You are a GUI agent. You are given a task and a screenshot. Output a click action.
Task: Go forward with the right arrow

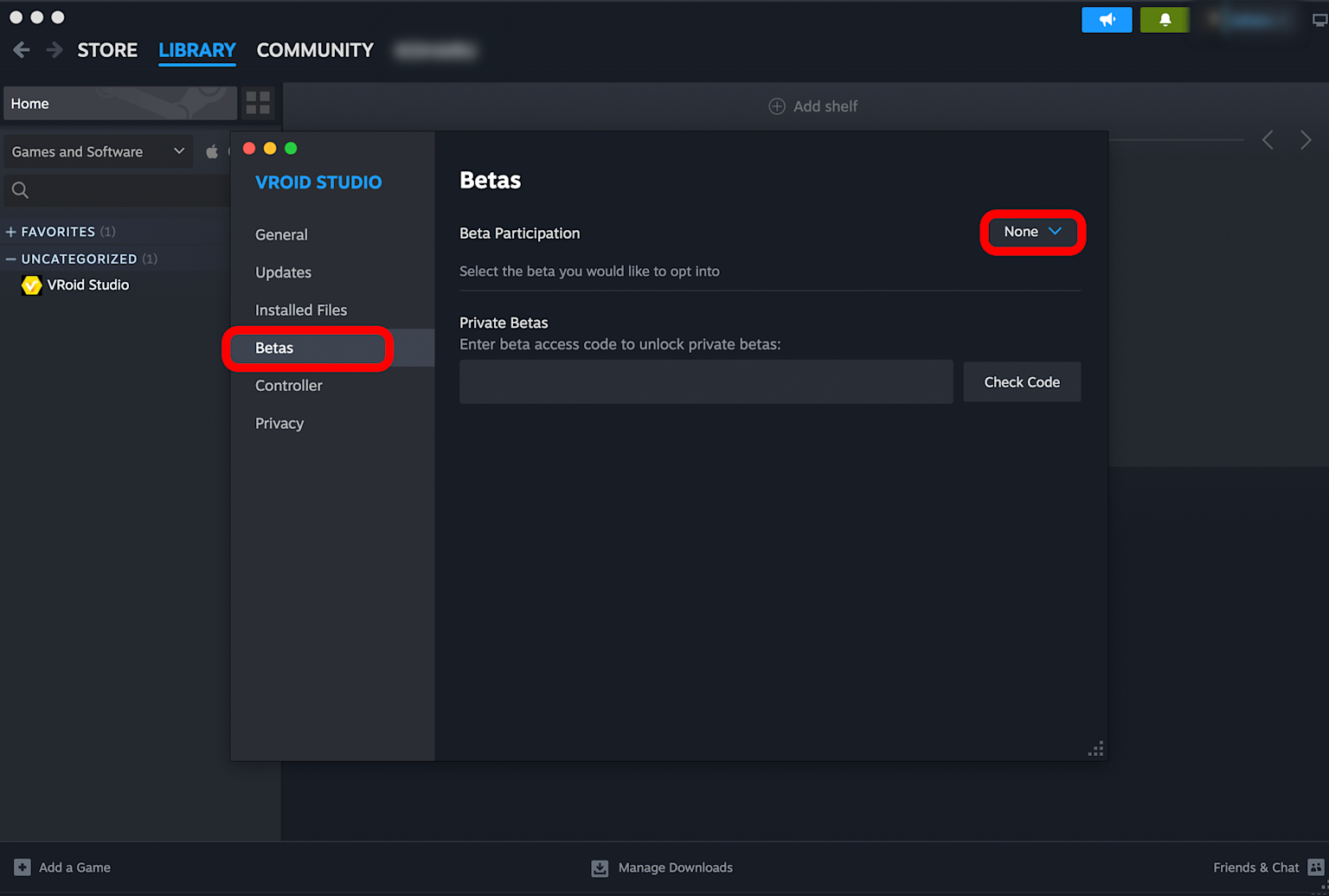(55, 50)
